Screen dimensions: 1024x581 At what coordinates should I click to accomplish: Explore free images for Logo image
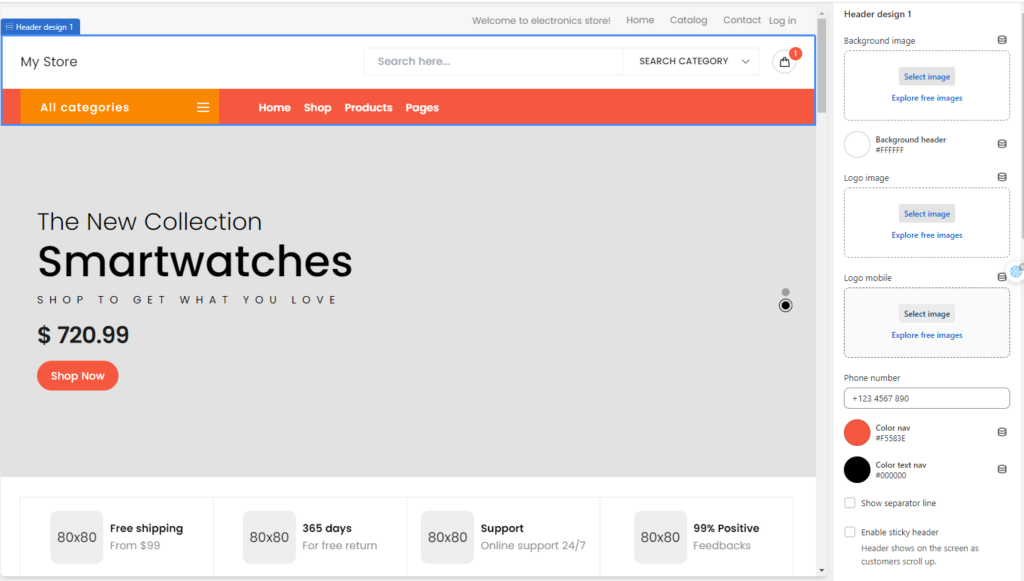coord(927,235)
